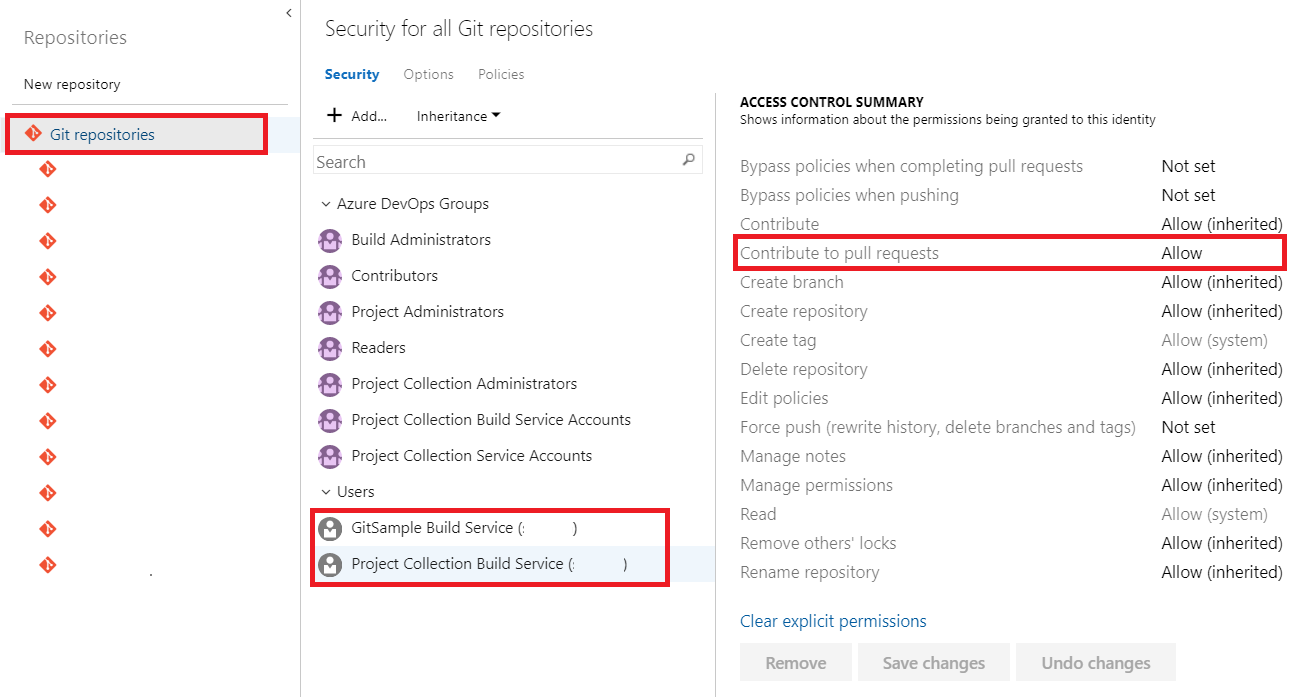Screen dimensions: 1299x697
Task: Click the plus icon next to Add
Action: point(335,116)
